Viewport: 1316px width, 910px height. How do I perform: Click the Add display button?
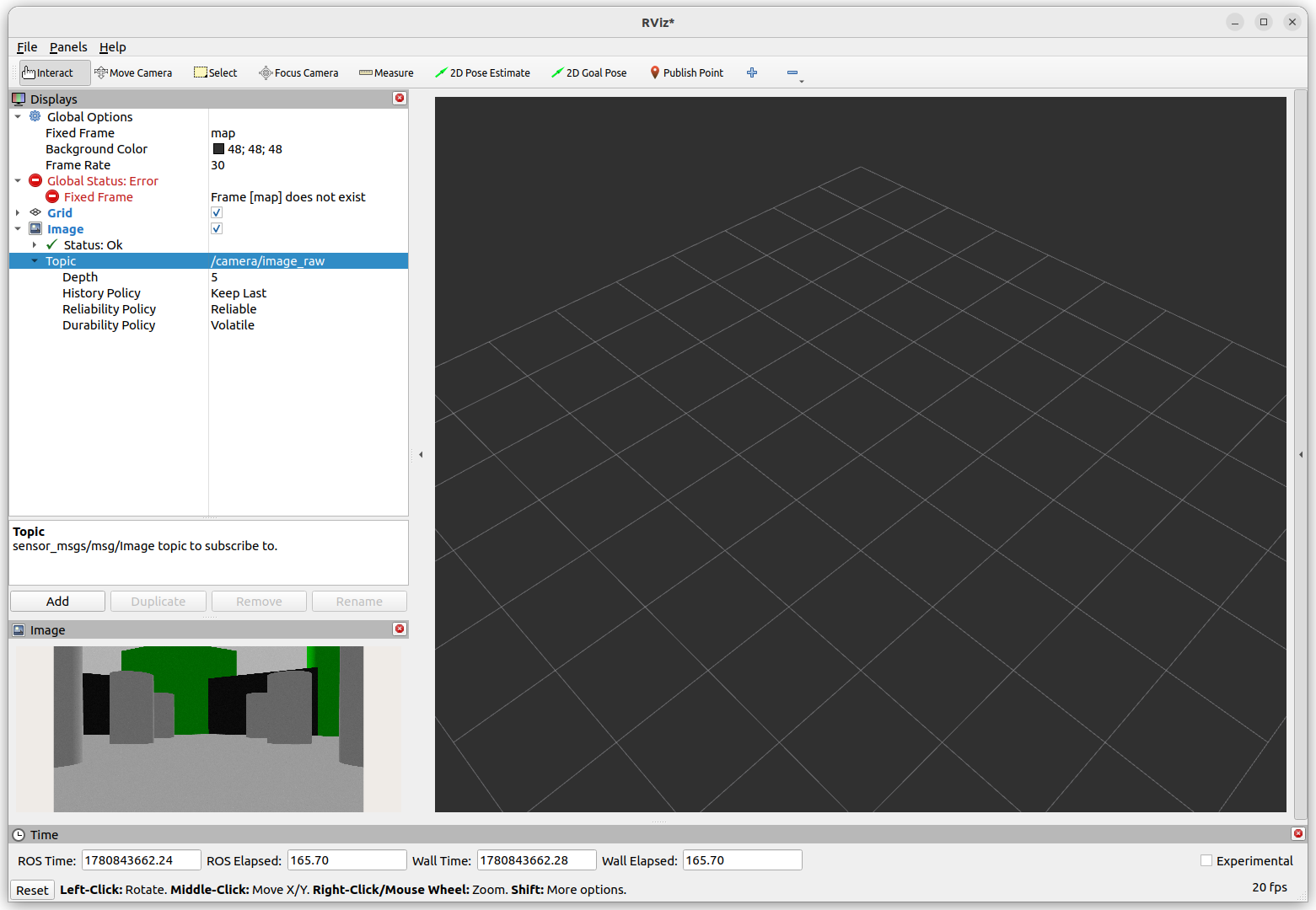pyautogui.click(x=57, y=601)
